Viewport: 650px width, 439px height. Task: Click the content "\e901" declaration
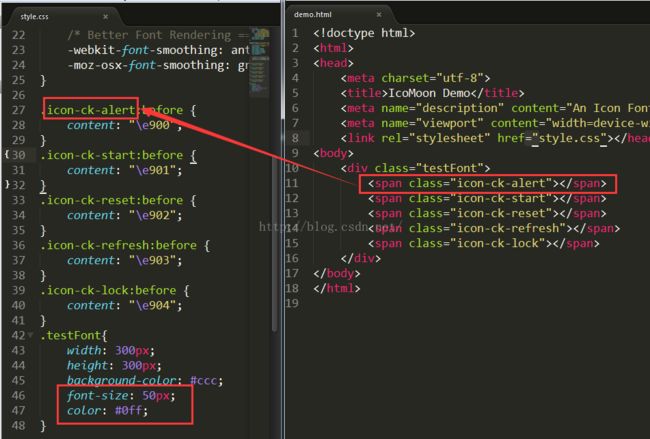[x=124, y=170]
